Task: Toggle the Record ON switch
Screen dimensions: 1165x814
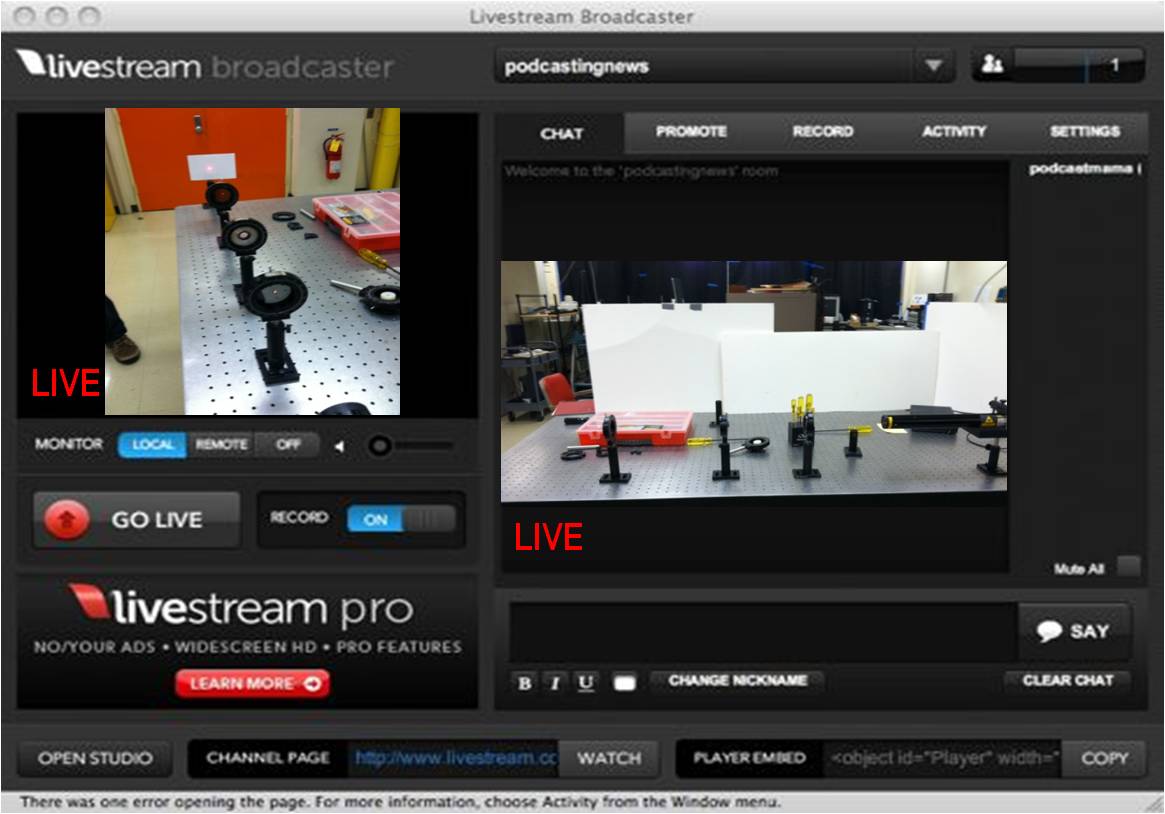Action: [400, 519]
